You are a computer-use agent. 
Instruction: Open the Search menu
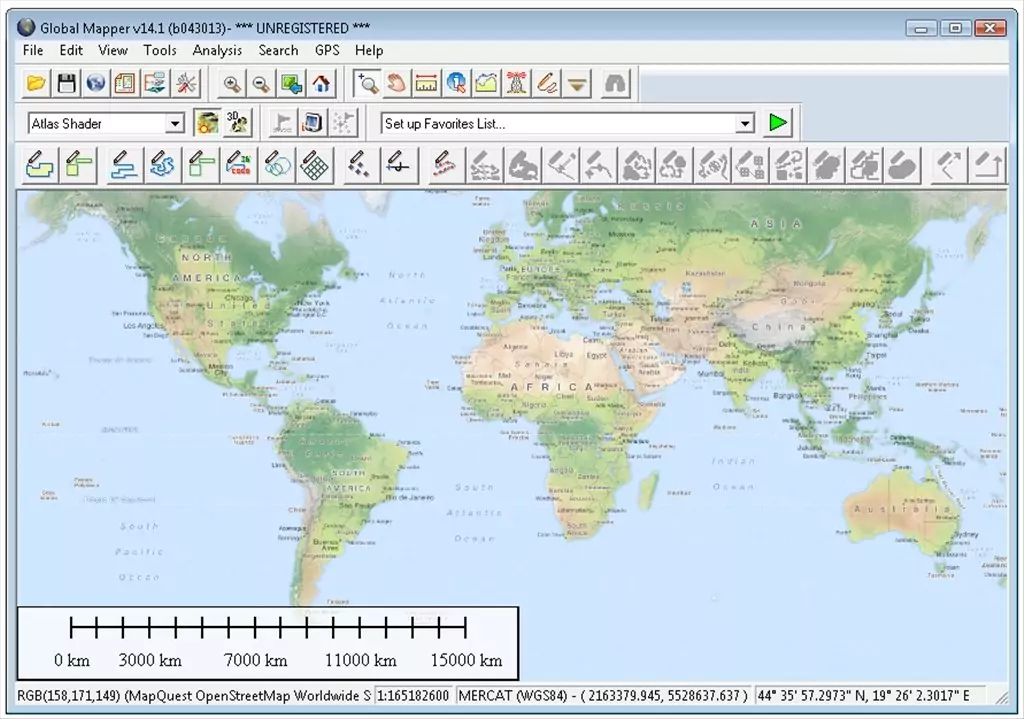point(278,50)
